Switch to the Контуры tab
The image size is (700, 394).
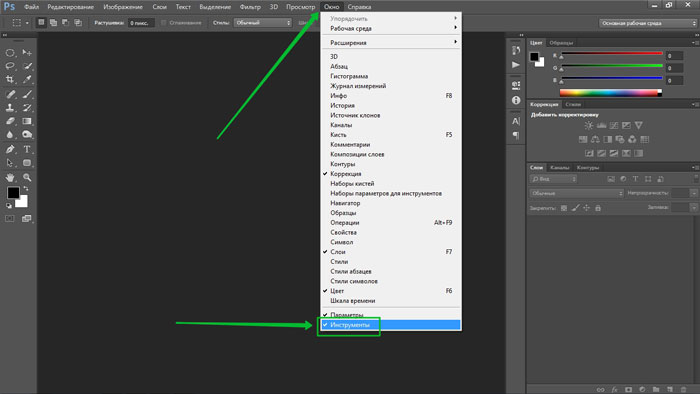pyautogui.click(x=588, y=168)
